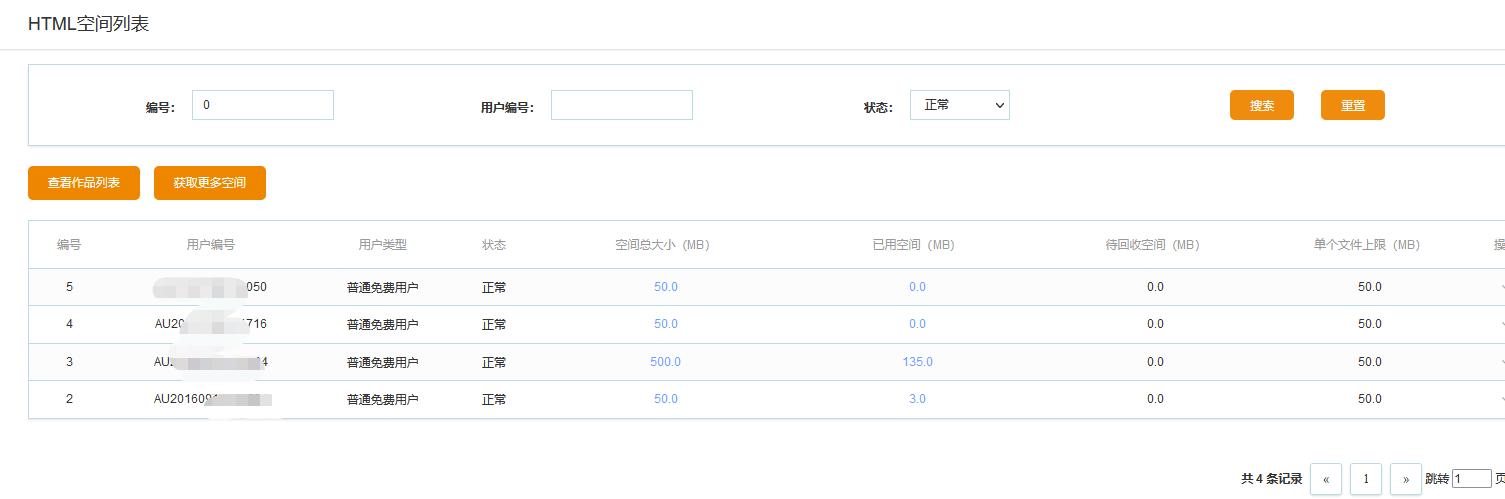Open used space 135.0 link
This screenshot has width=1505, height=499.
pyautogui.click(x=917, y=362)
